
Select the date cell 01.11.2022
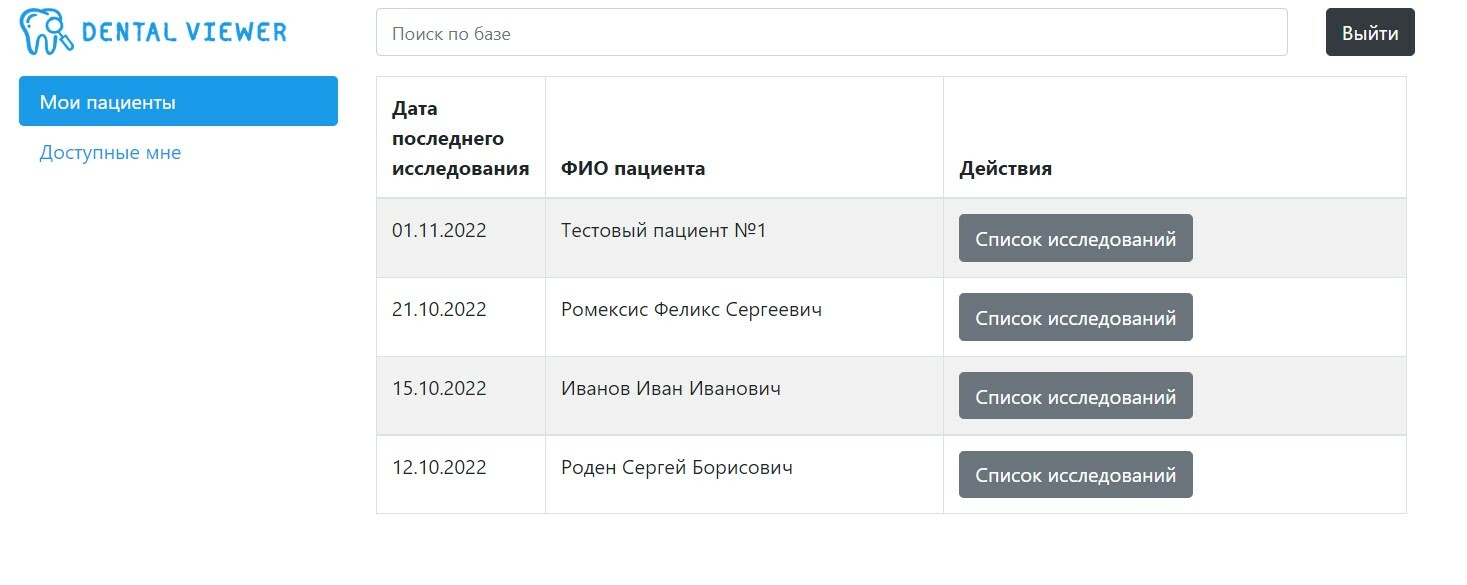[439, 231]
